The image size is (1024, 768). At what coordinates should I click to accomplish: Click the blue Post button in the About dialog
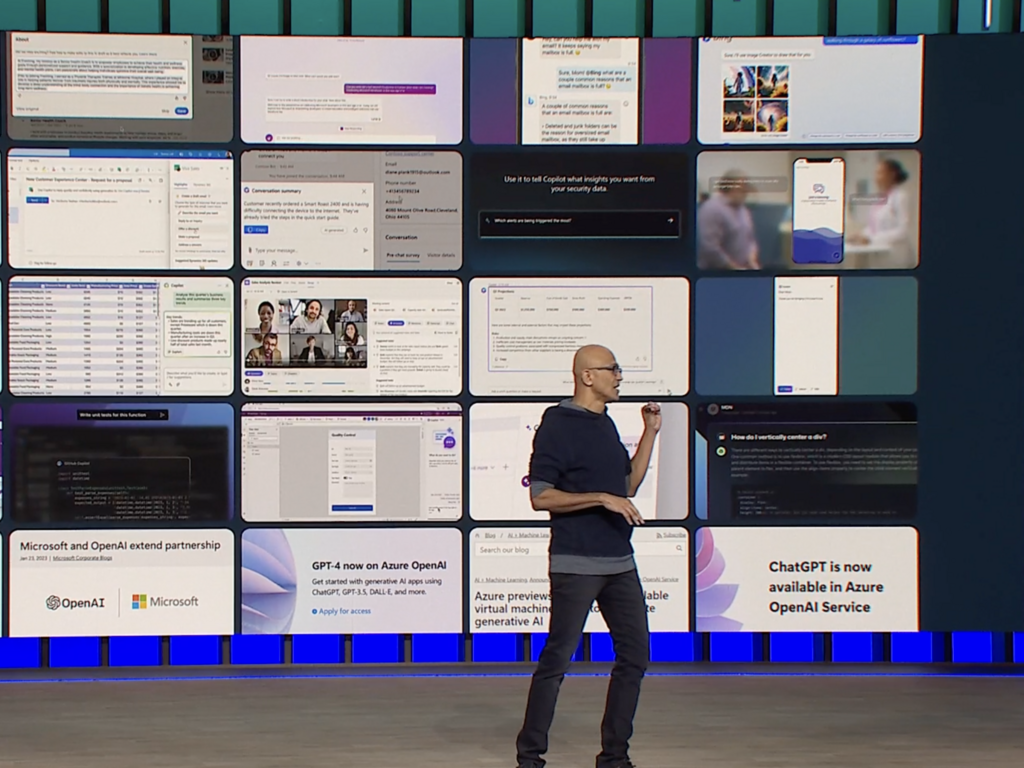(182, 111)
